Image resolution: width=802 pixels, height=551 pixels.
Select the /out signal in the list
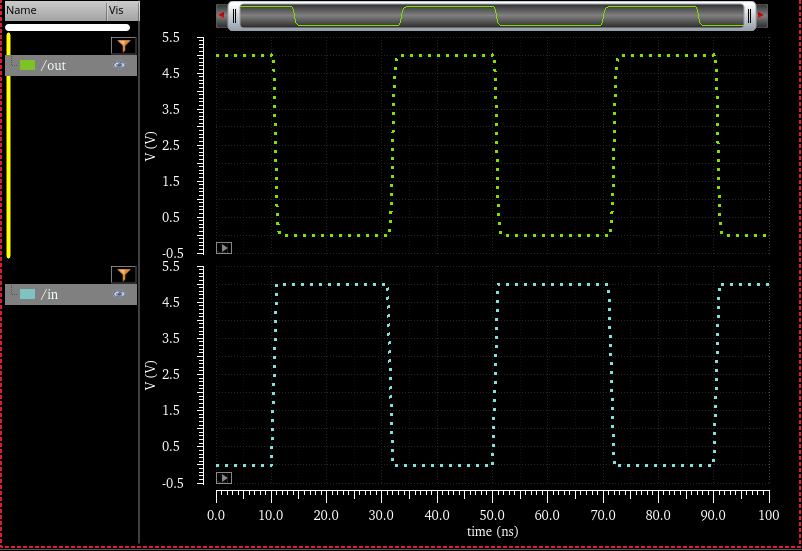(54, 65)
